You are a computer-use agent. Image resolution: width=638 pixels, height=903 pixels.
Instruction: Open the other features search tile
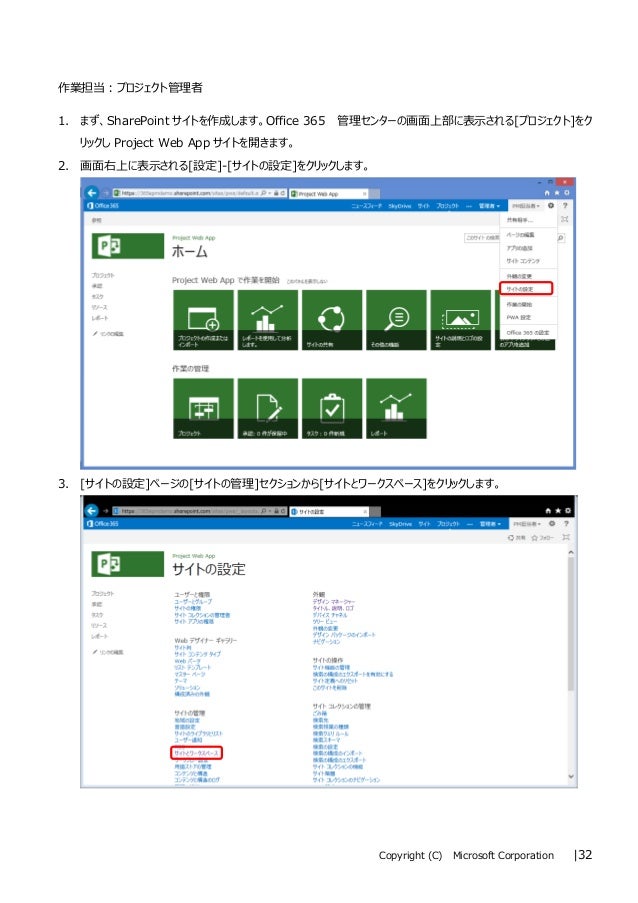pyautogui.click(x=396, y=320)
